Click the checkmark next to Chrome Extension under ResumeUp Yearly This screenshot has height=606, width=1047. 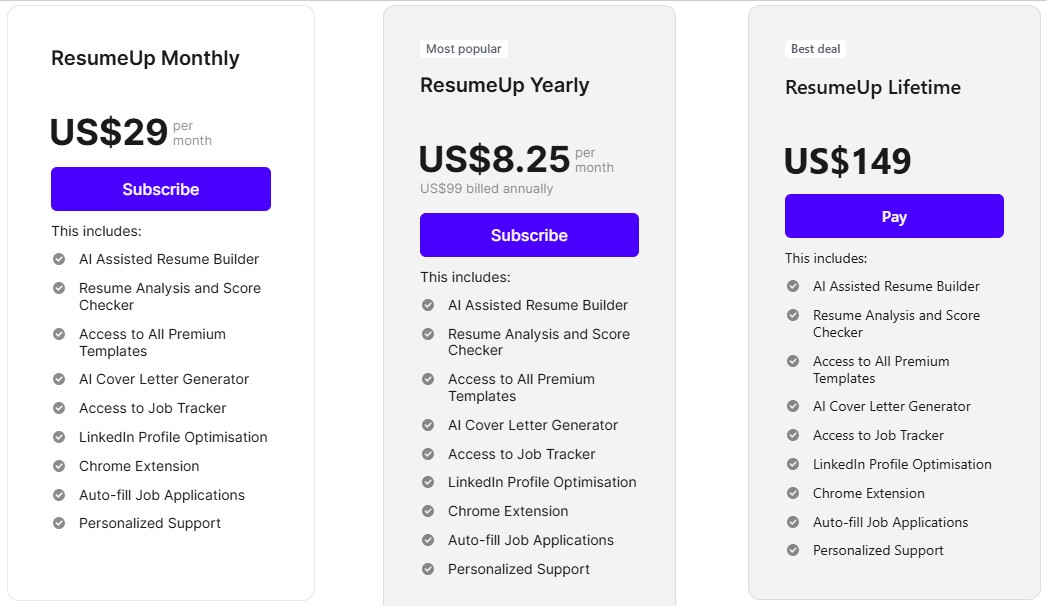click(x=428, y=511)
